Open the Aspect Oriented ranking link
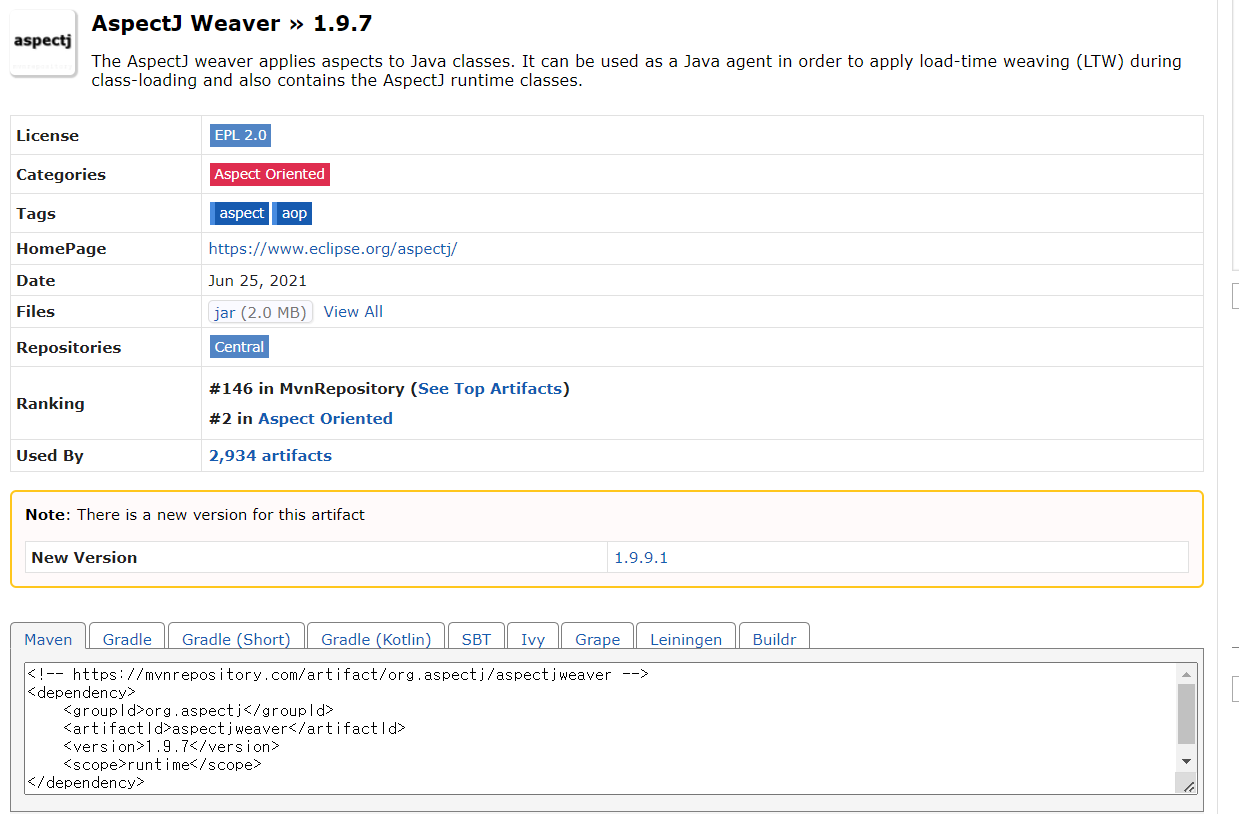Screen dimensions: 1239x814 [x=325, y=418]
